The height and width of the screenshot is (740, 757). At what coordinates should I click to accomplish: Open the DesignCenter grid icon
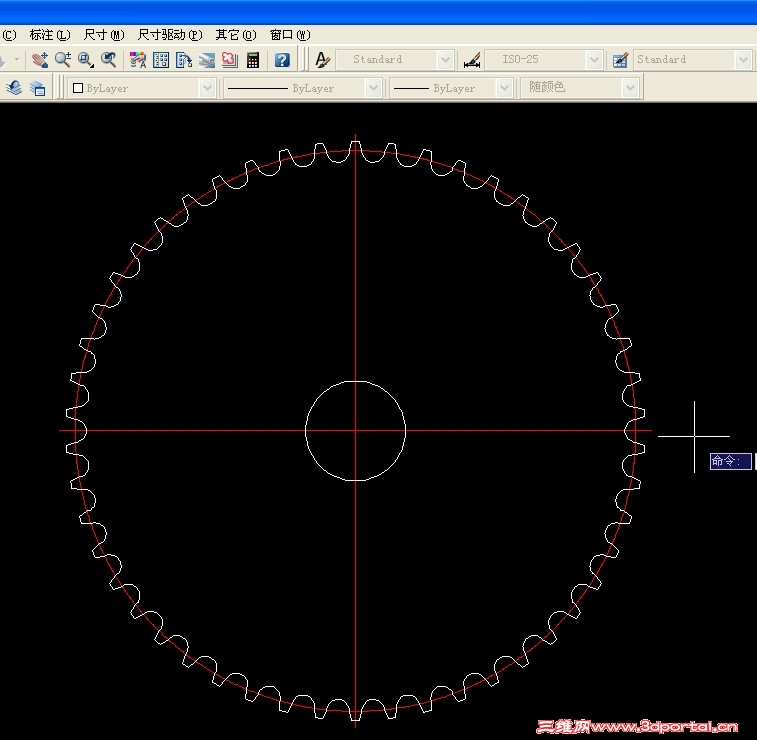point(161,60)
